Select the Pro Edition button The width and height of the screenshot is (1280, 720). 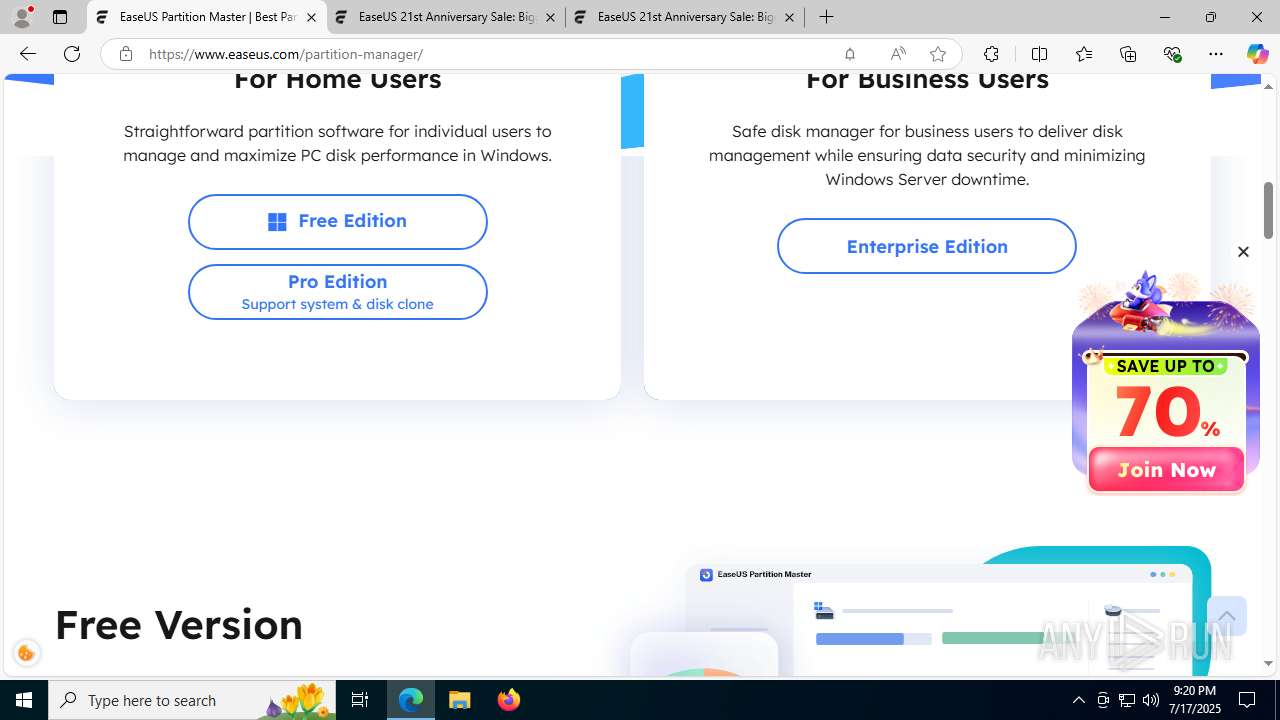tap(338, 292)
